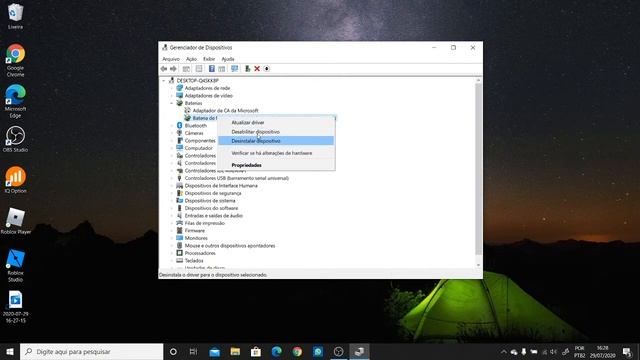
Task: Open the blue Help toolbar icon
Action: tap(211, 69)
